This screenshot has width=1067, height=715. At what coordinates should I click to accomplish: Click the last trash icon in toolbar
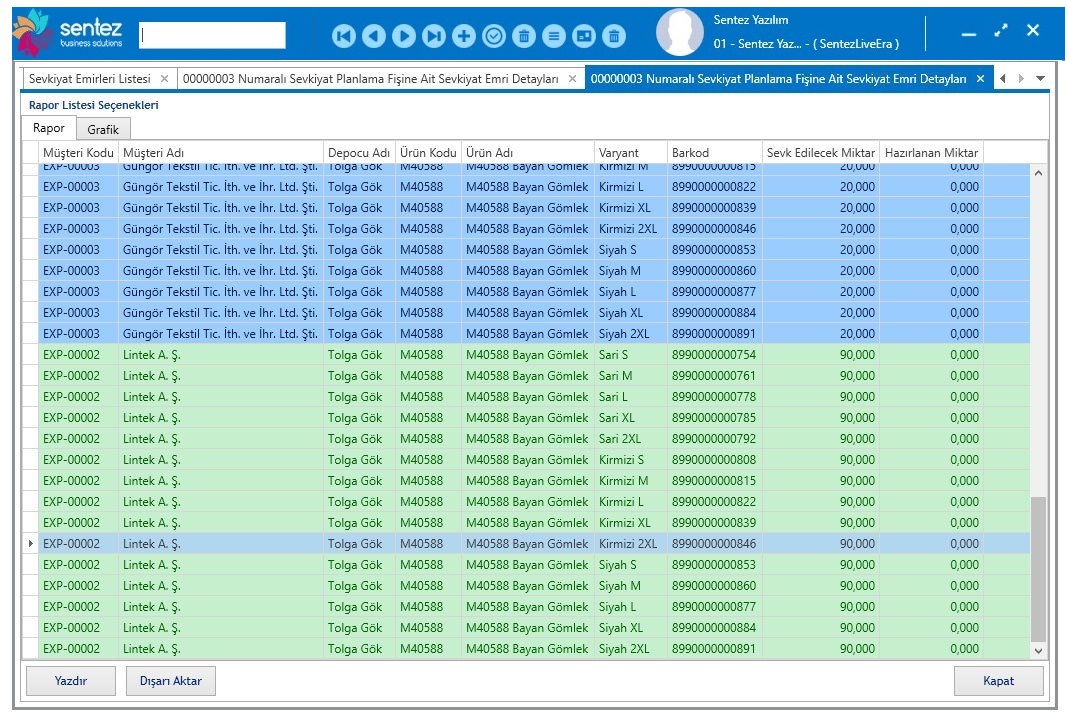click(x=614, y=36)
